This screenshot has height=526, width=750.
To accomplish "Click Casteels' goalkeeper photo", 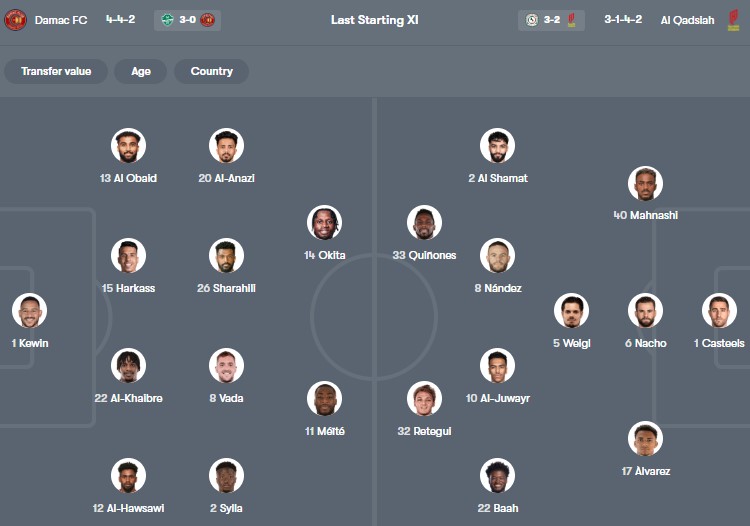I will pyautogui.click(x=719, y=311).
